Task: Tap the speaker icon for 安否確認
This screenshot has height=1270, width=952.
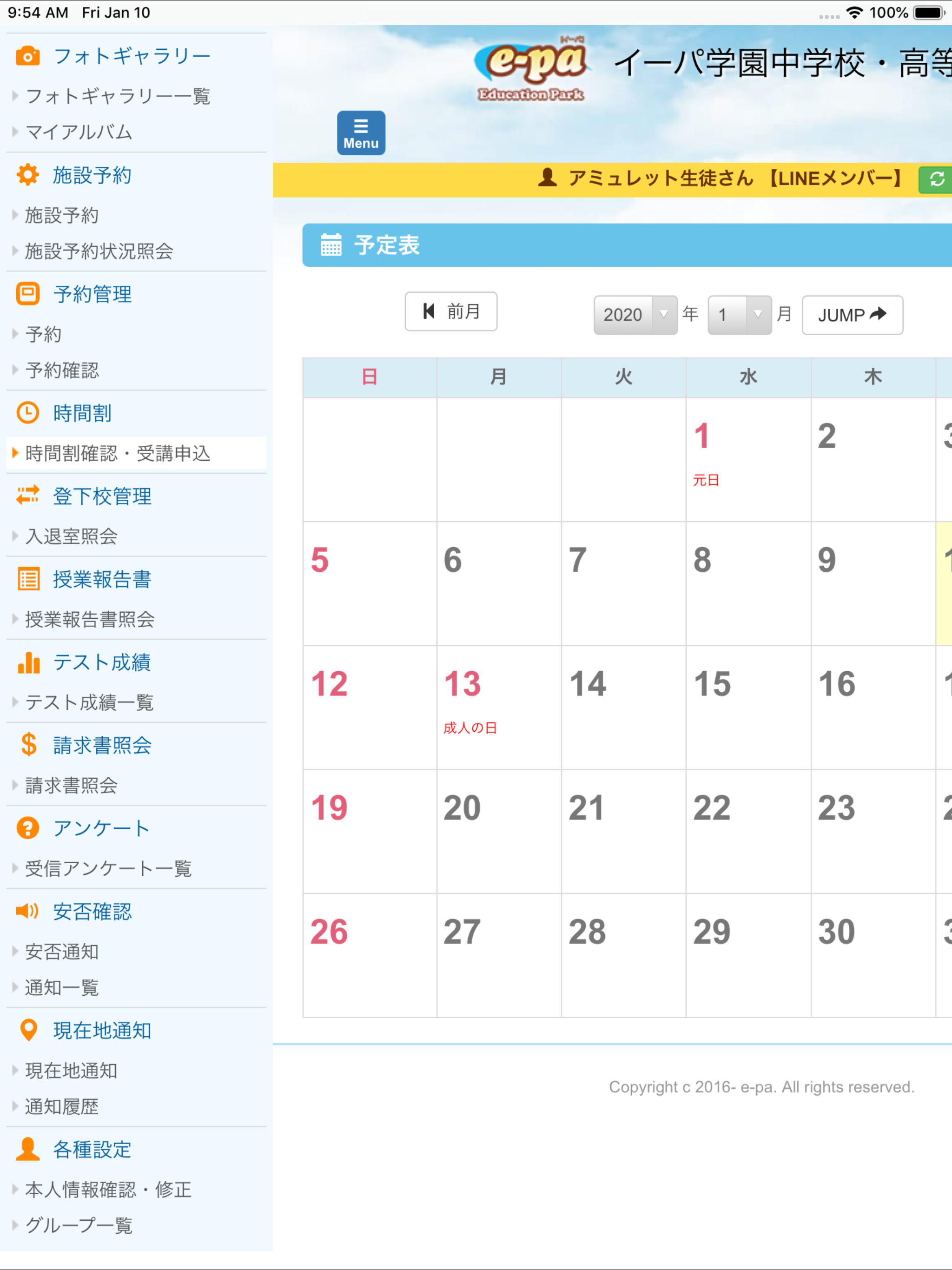Action: coord(27,911)
